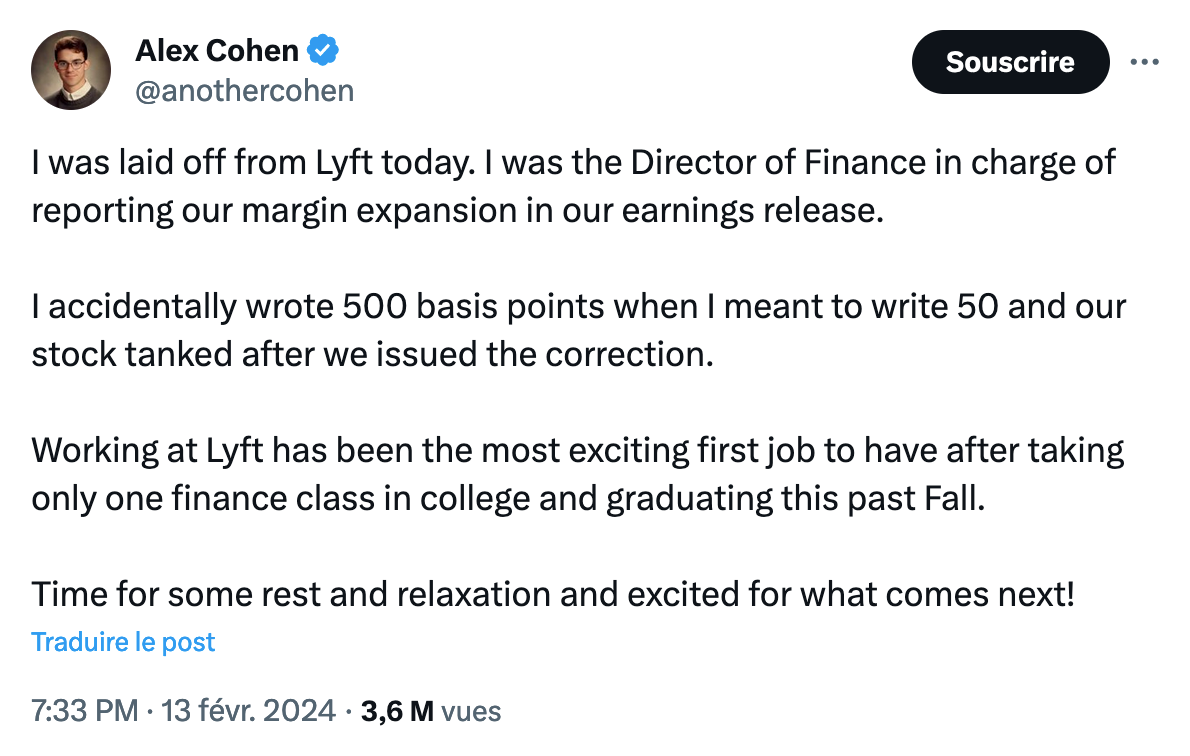Click the Souscrire button

pyautogui.click(x=1010, y=62)
